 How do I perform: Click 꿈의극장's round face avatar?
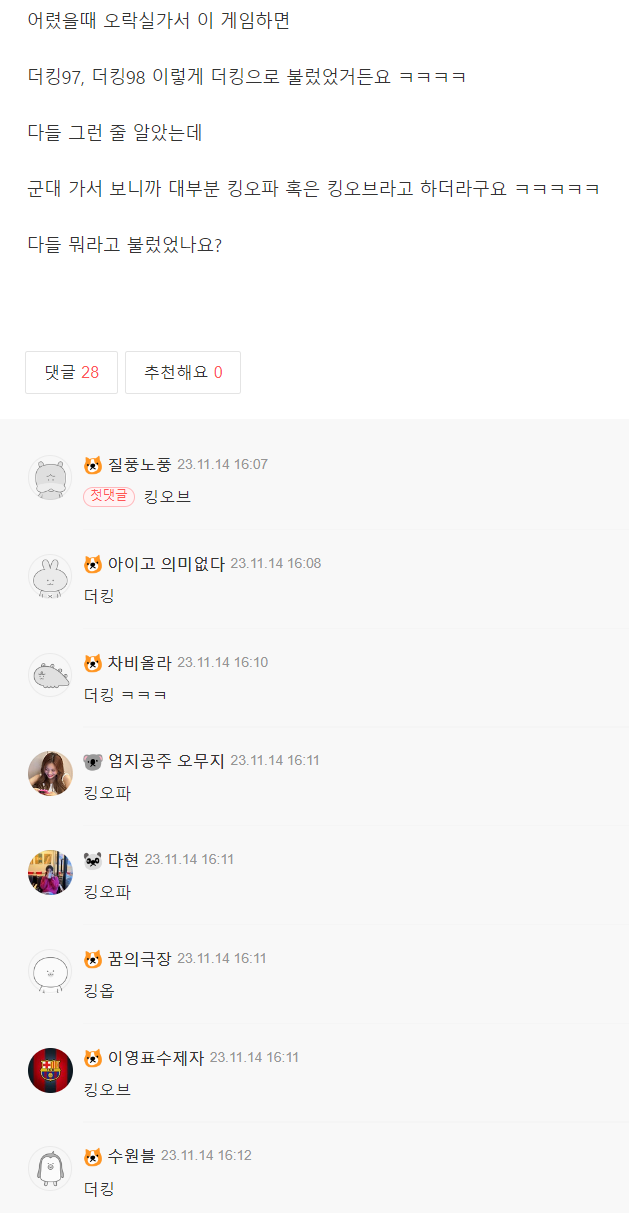[50, 971]
